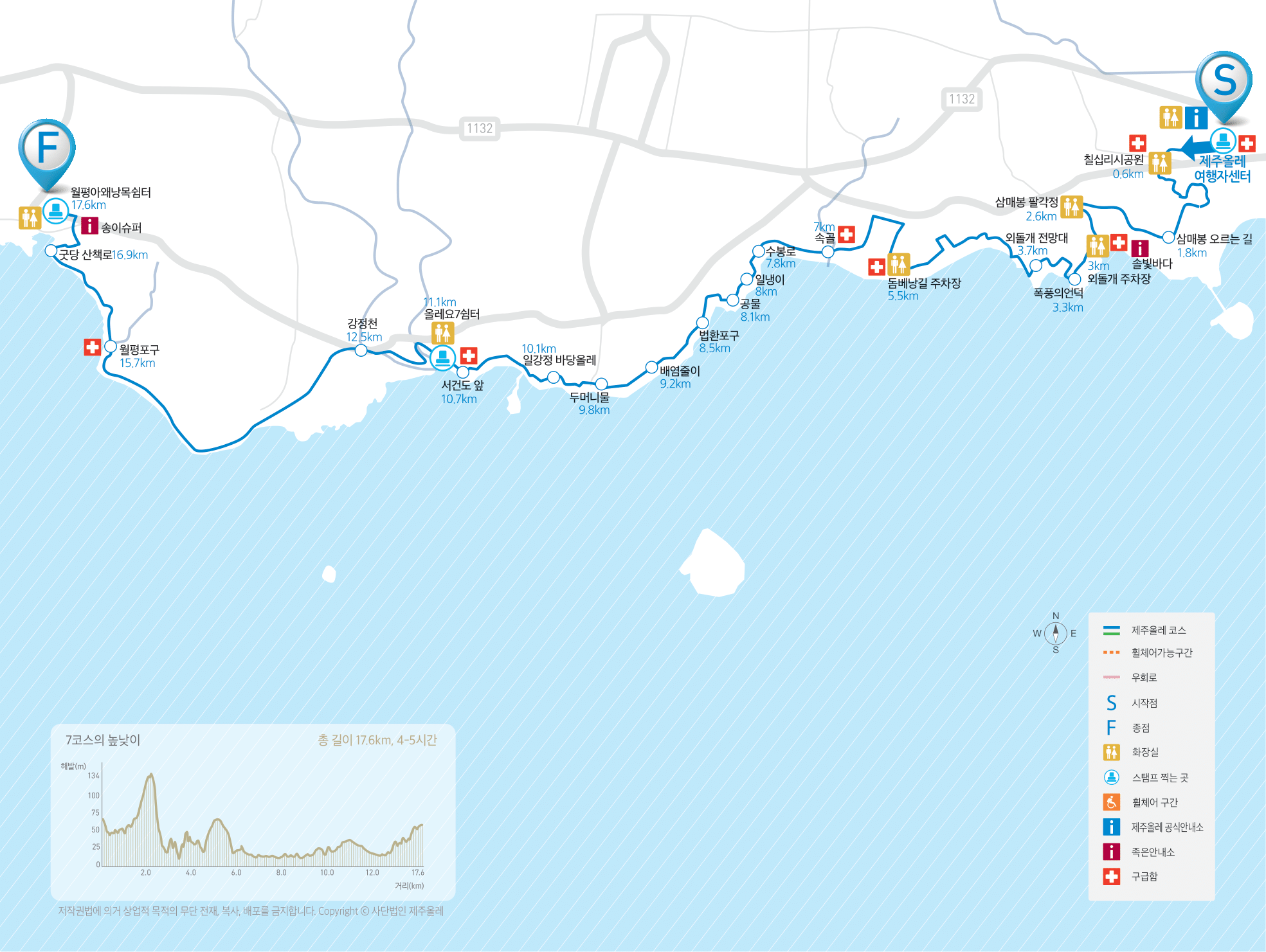The width and height of the screenshot is (1266, 952).
Task: Click the compass rose icon
Action: (x=1055, y=633)
